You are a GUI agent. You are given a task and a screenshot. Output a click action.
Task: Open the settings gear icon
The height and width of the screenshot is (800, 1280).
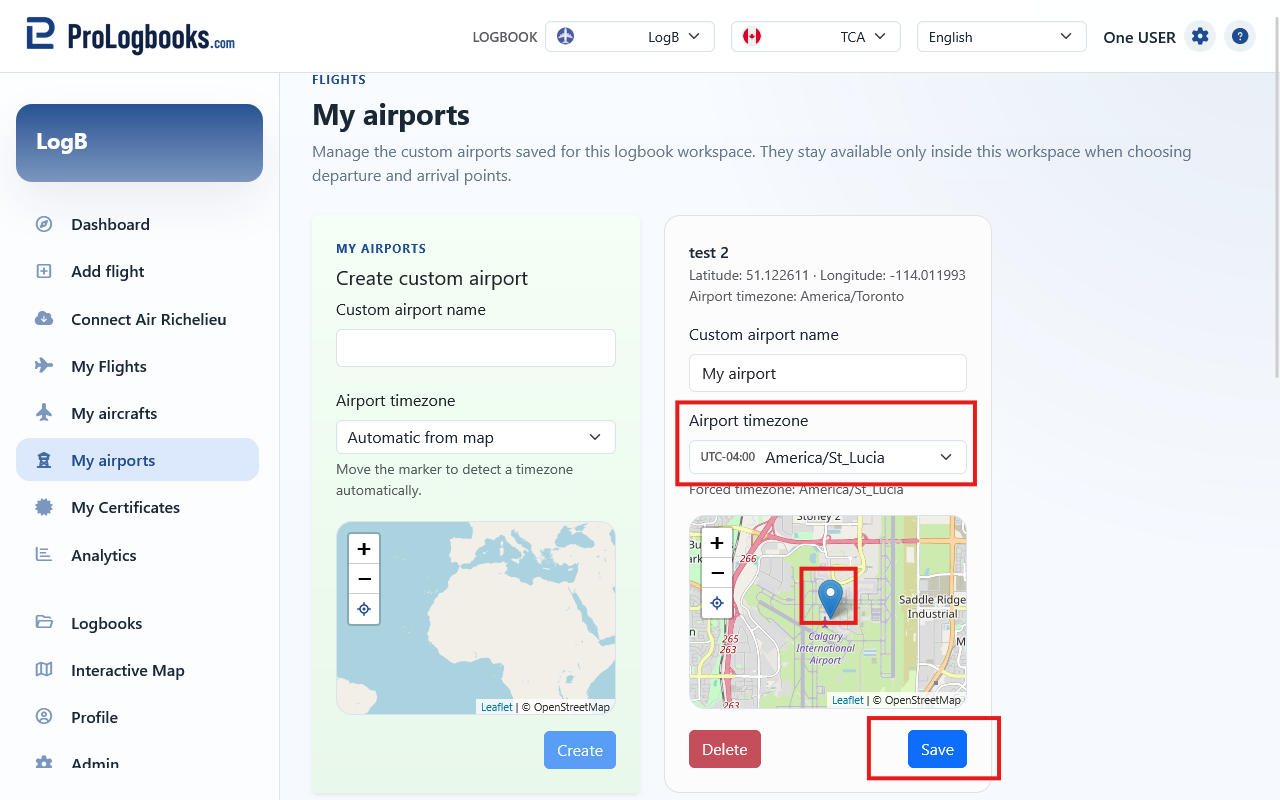[x=1200, y=37]
